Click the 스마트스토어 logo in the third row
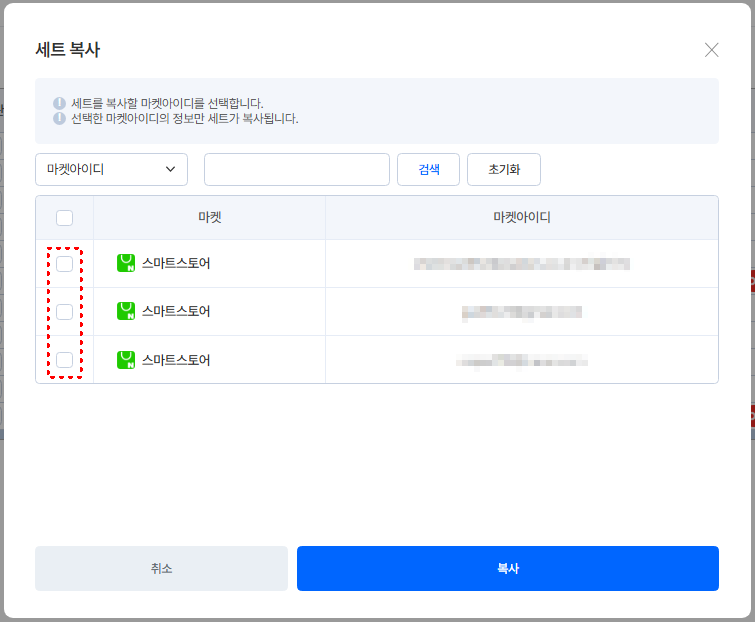 [x=126, y=360]
